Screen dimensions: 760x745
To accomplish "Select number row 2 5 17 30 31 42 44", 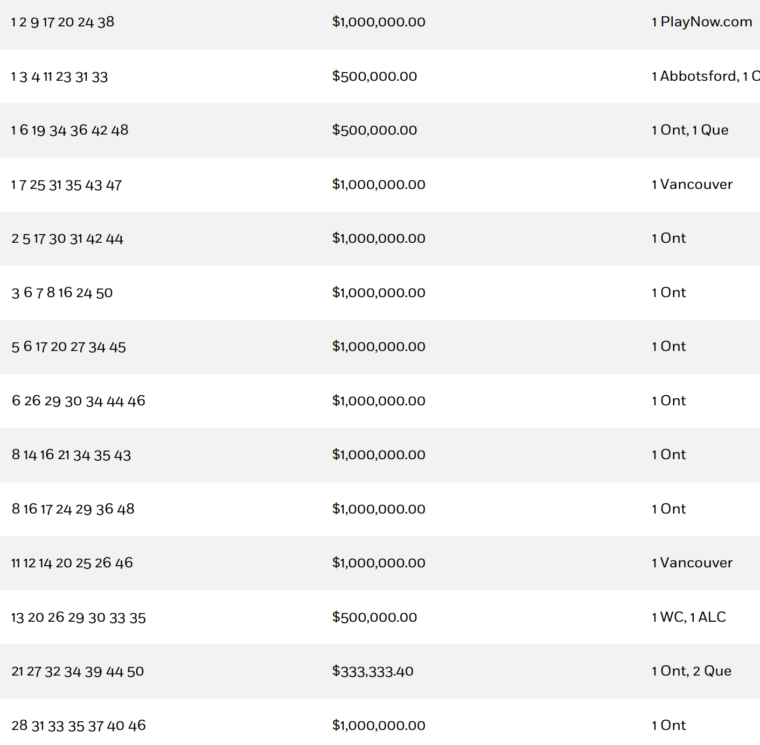I will [68, 239].
